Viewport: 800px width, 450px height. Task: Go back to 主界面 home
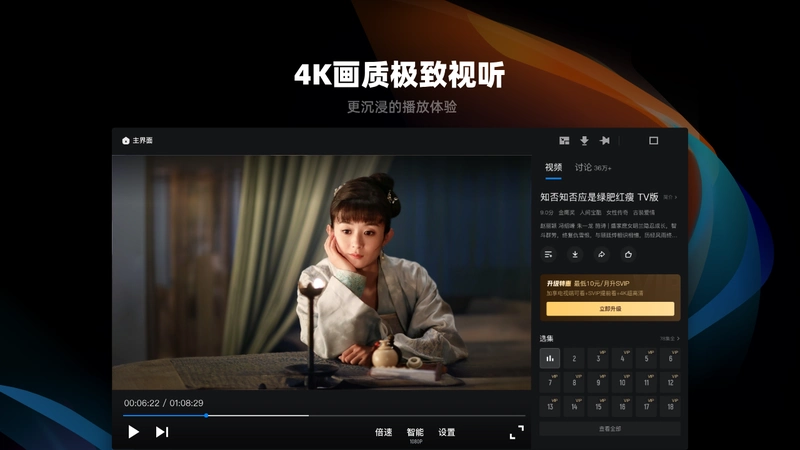137,140
